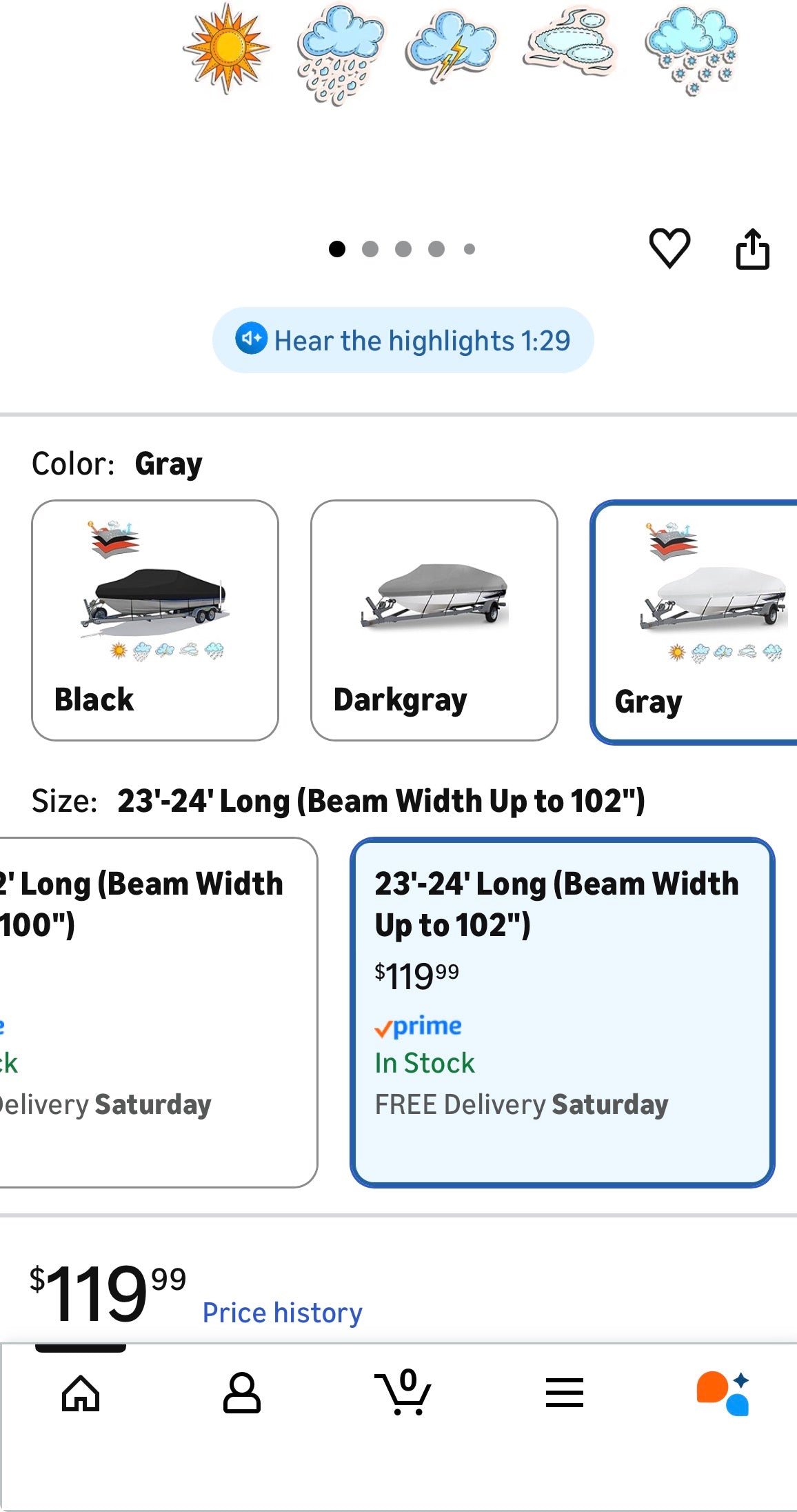Select the Darkgray color option

click(x=434, y=620)
